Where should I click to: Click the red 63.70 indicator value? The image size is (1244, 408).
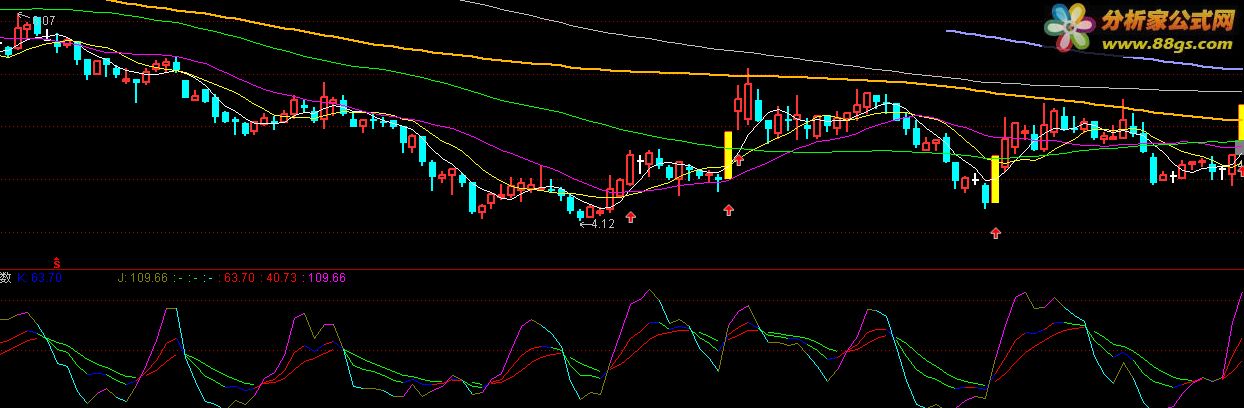pos(239,277)
